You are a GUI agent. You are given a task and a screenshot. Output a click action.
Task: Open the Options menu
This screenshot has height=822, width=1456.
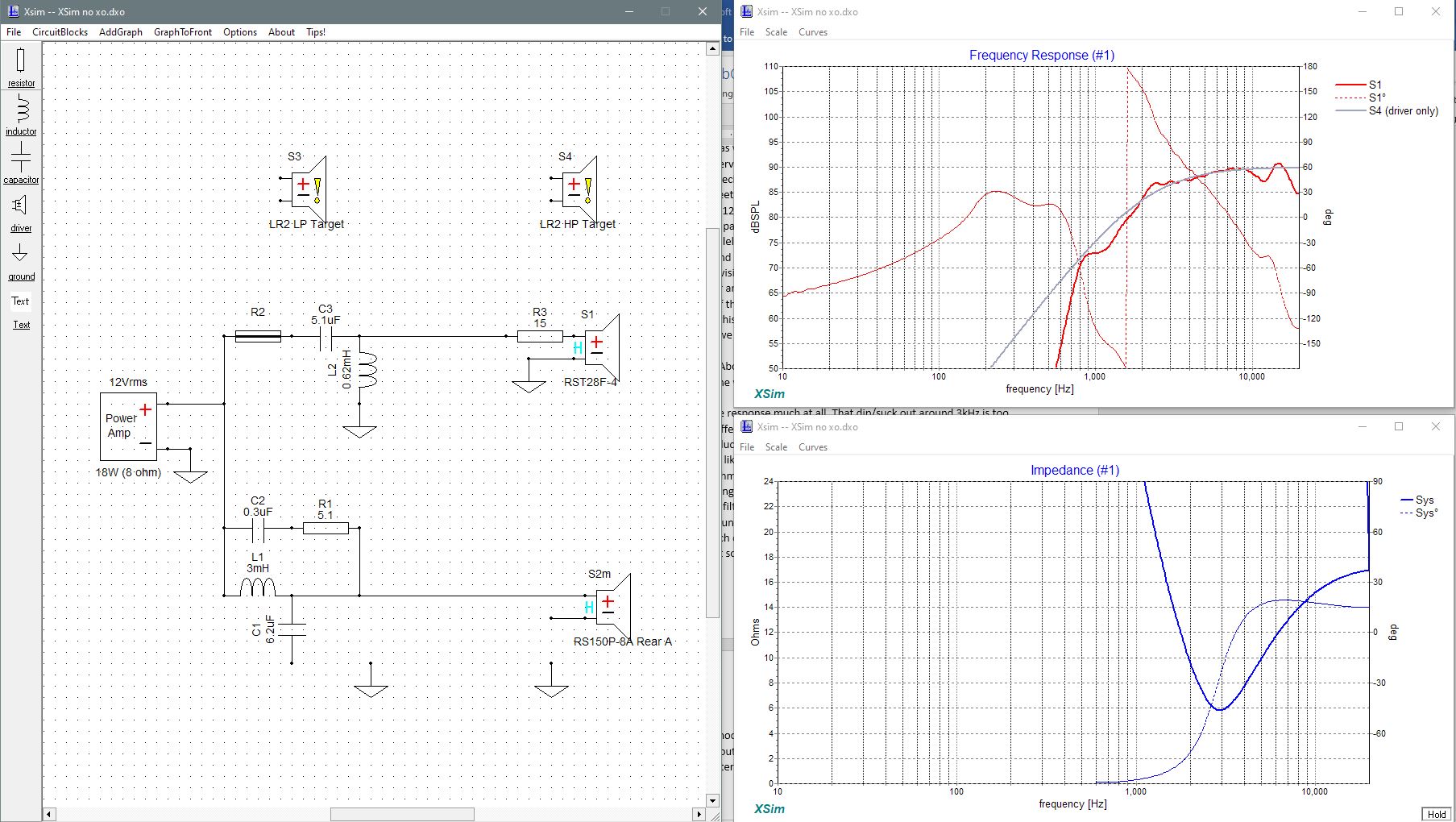(240, 32)
